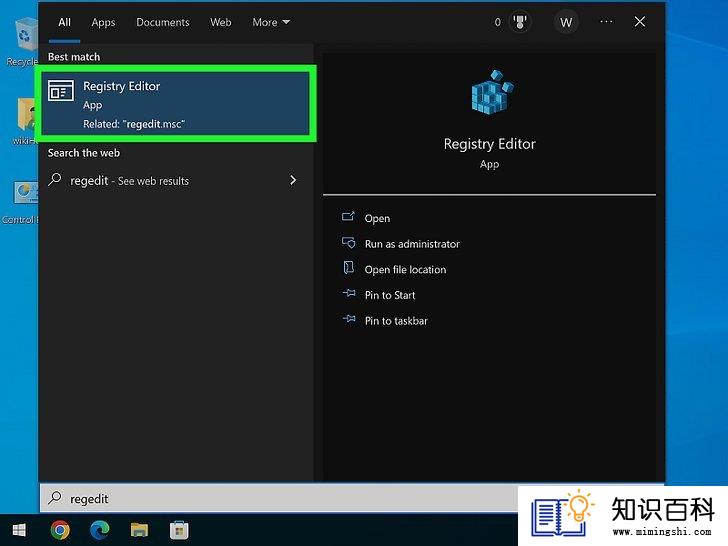728x546 pixels.
Task: Focus the regedit search input field
Action: (279, 499)
